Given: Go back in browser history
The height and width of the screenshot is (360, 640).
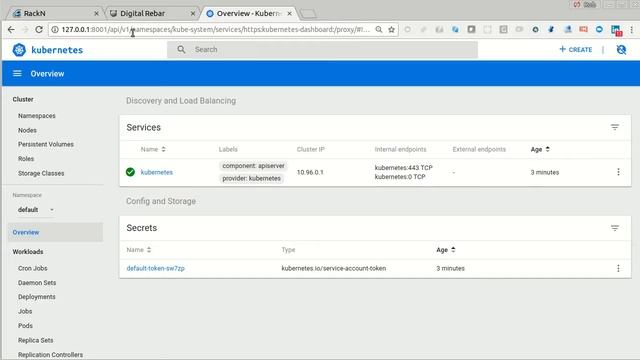Looking at the screenshot, I should click(x=11, y=29).
